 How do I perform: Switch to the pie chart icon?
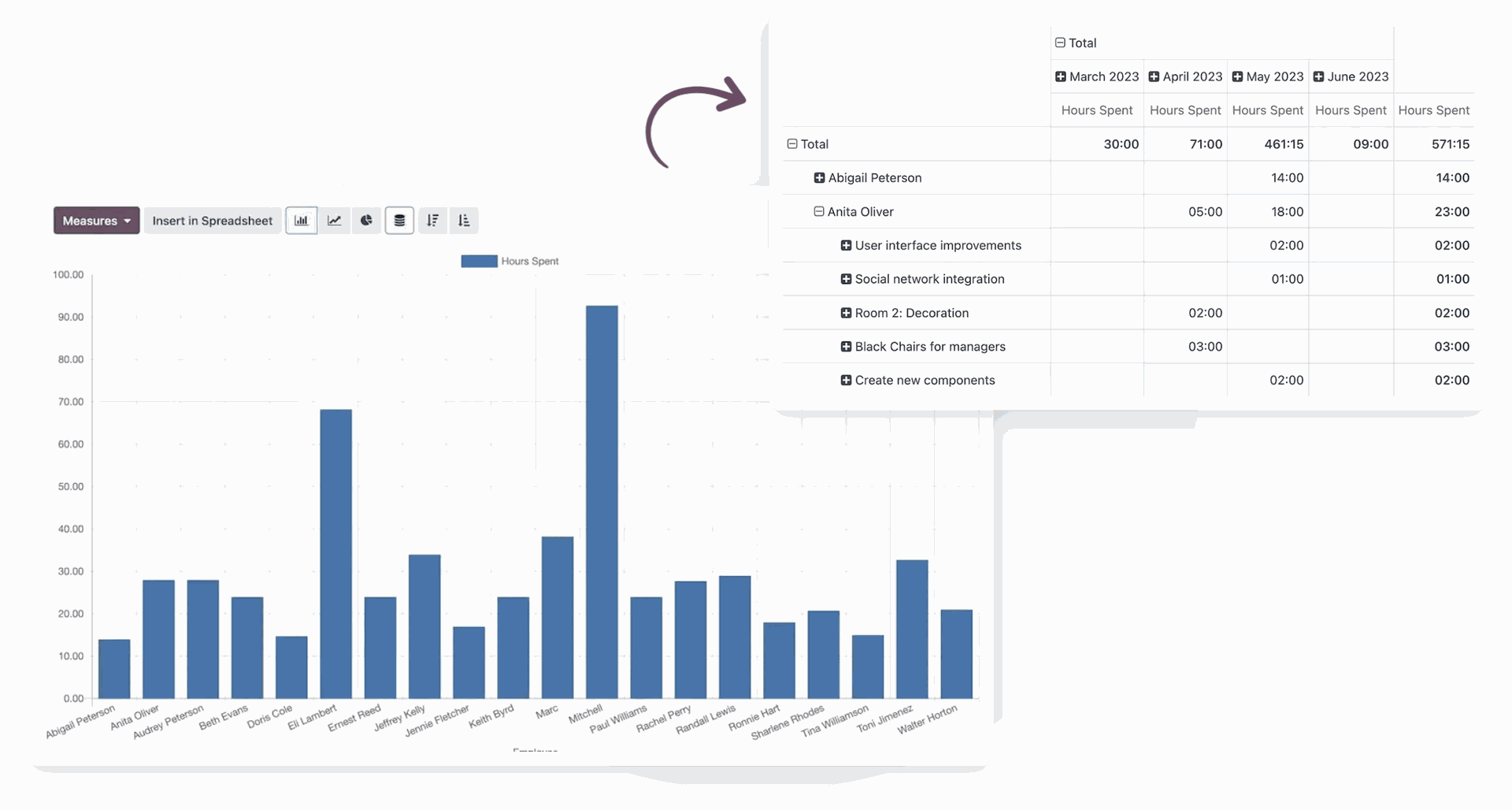(366, 221)
